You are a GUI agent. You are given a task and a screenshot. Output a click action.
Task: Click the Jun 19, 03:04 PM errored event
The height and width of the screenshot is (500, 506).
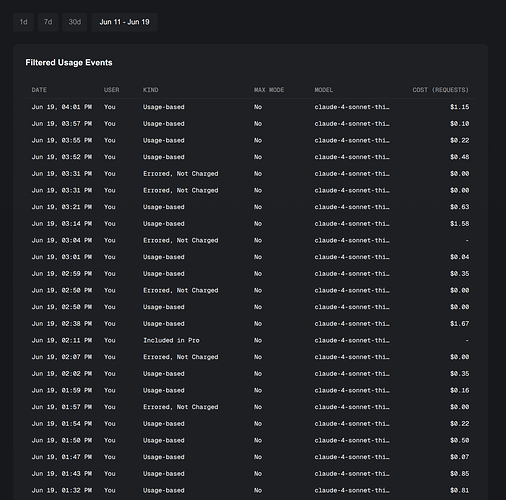(250, 240)
